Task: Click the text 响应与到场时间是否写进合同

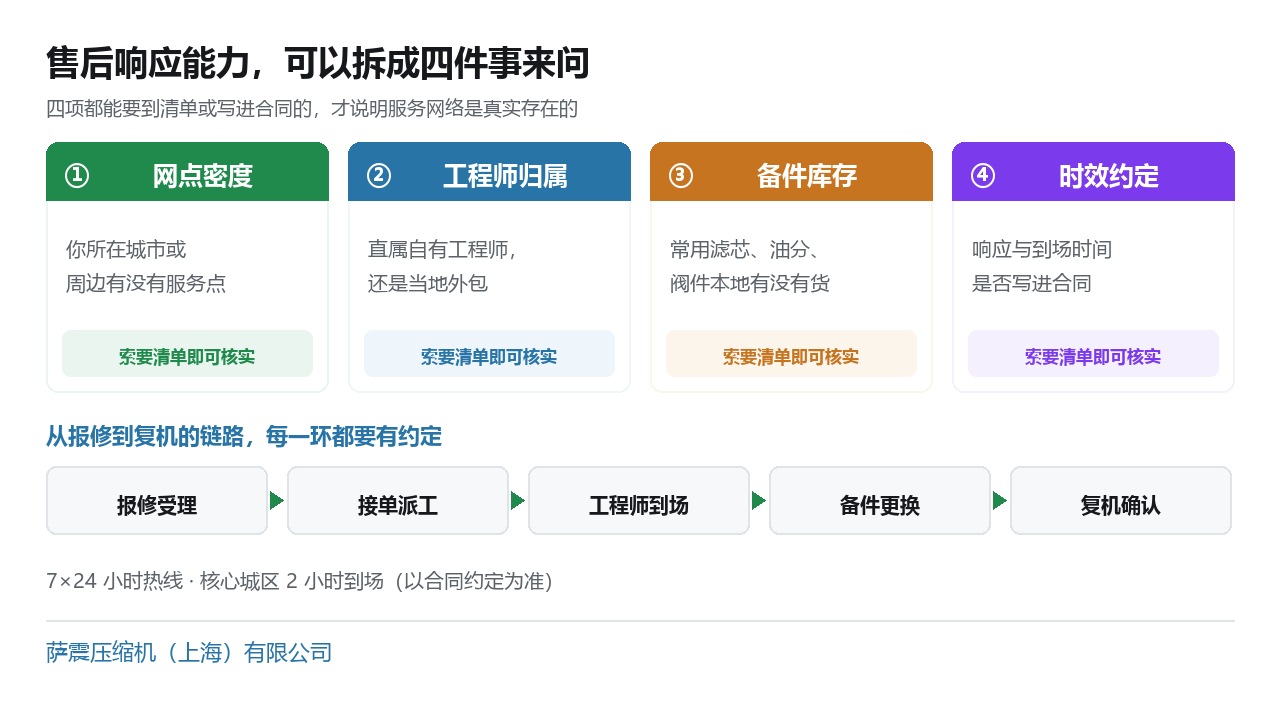Action: (x=1042, y=266)
